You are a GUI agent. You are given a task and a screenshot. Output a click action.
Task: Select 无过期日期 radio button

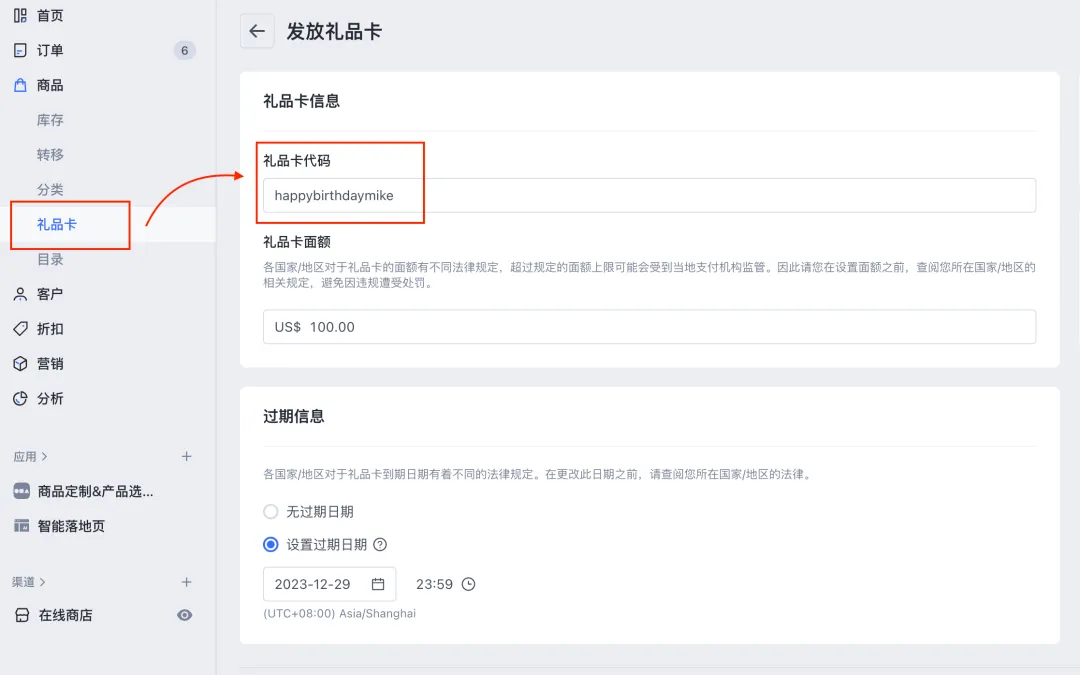point(271,512)
